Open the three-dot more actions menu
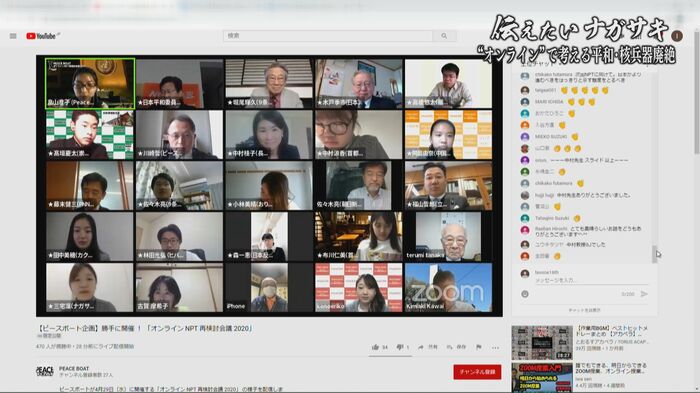This screenshot has width=700, height=393. (496, 347)
